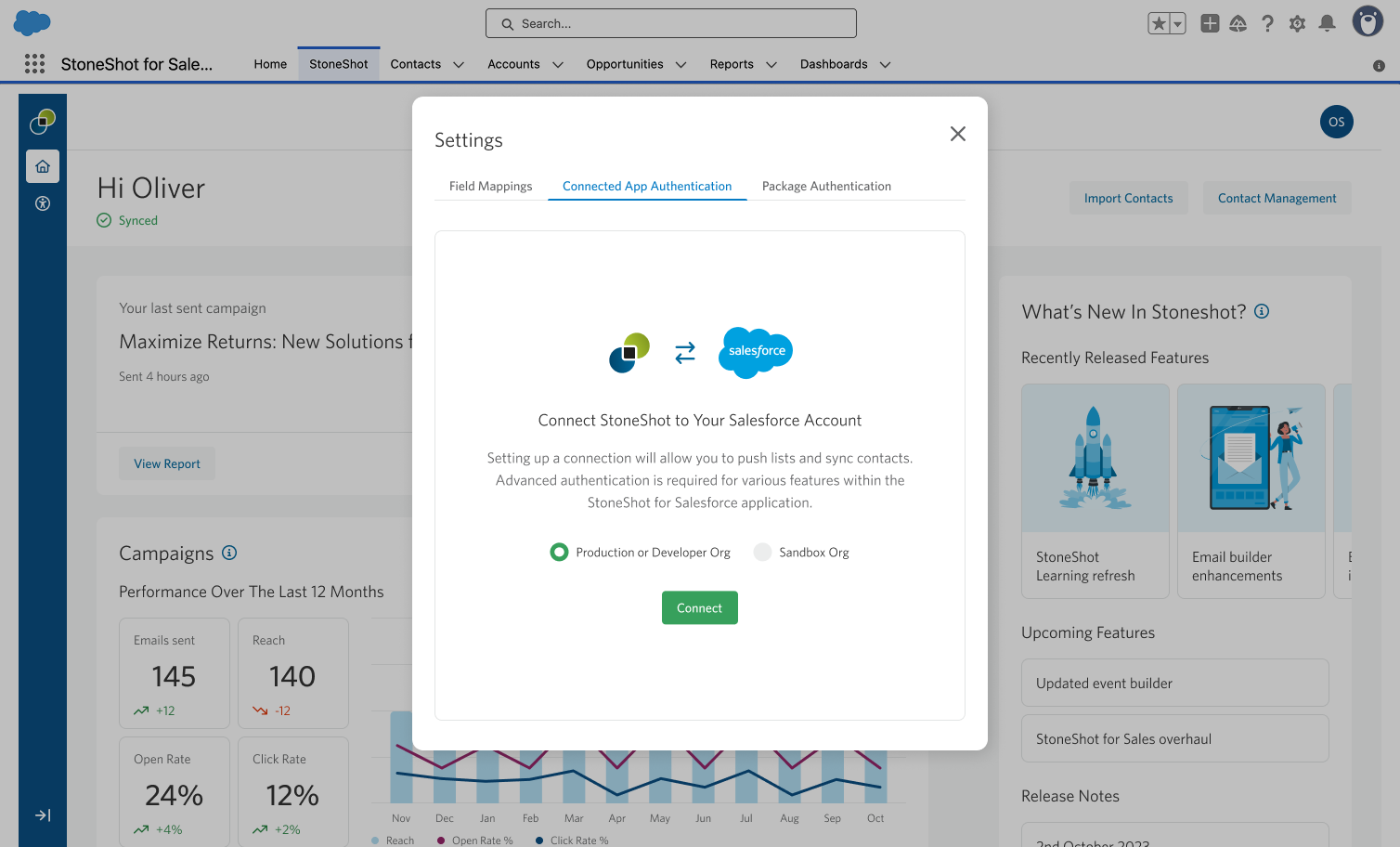Open the Help question mark icon
This screenshot has width=1400, height=847.
[x=1267, y=23]
